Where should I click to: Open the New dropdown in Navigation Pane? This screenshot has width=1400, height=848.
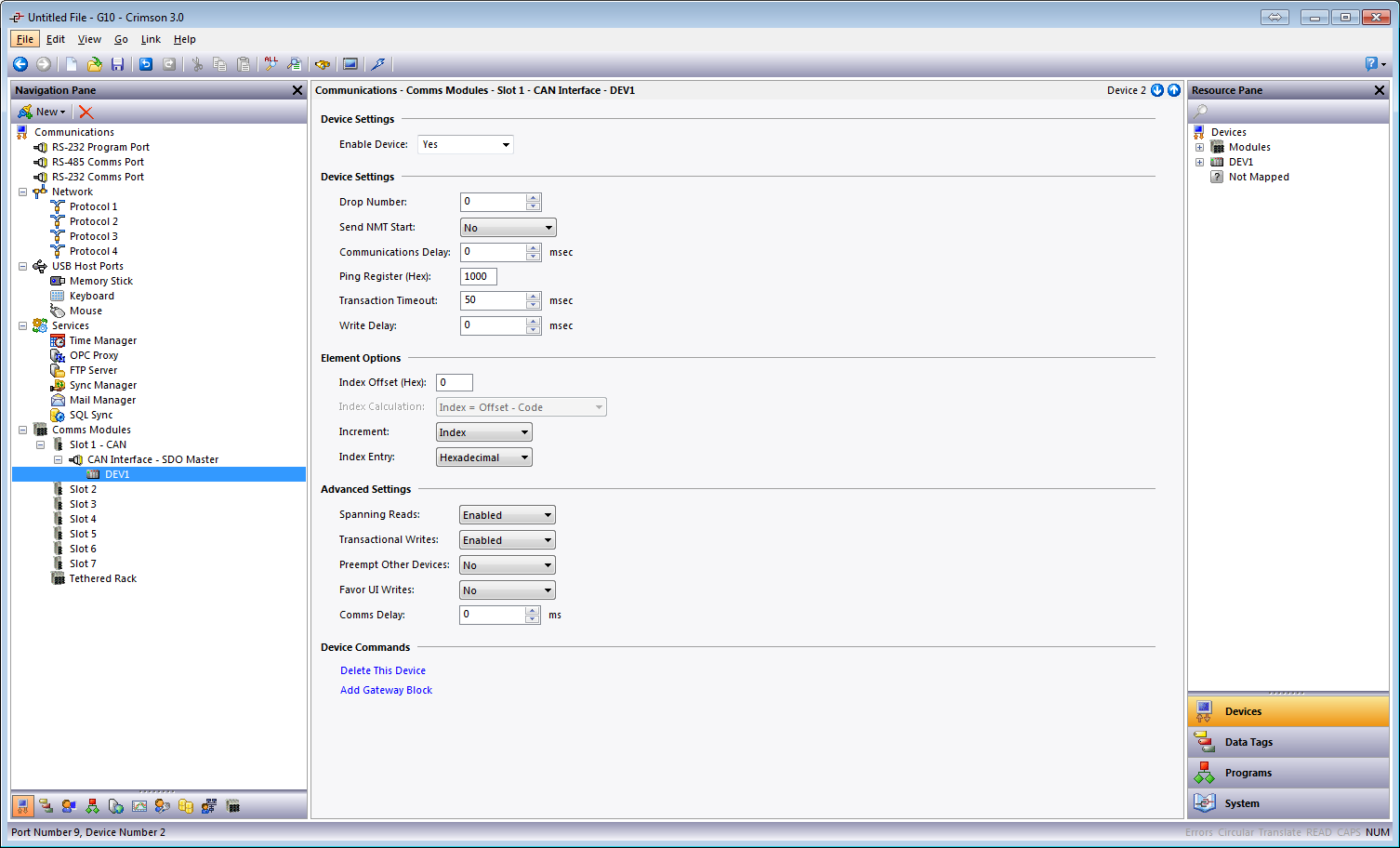click(x=42, y=112)
